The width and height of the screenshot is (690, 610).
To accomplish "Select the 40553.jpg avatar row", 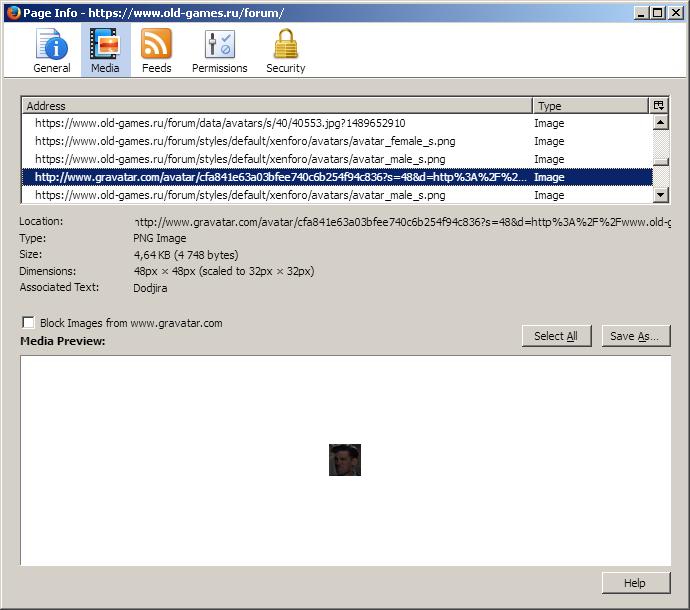I will click(337, 123).
